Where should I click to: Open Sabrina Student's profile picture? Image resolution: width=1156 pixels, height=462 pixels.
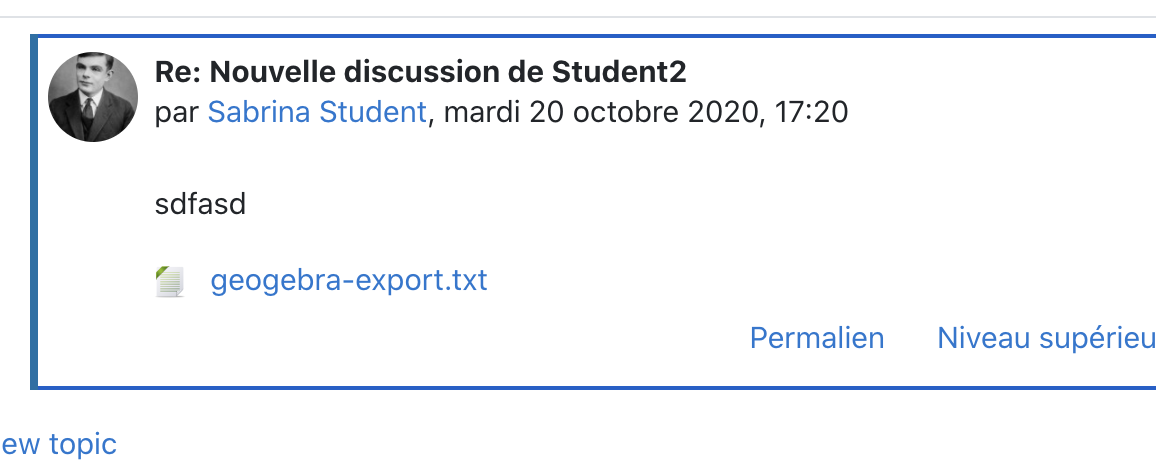(93, 97)
